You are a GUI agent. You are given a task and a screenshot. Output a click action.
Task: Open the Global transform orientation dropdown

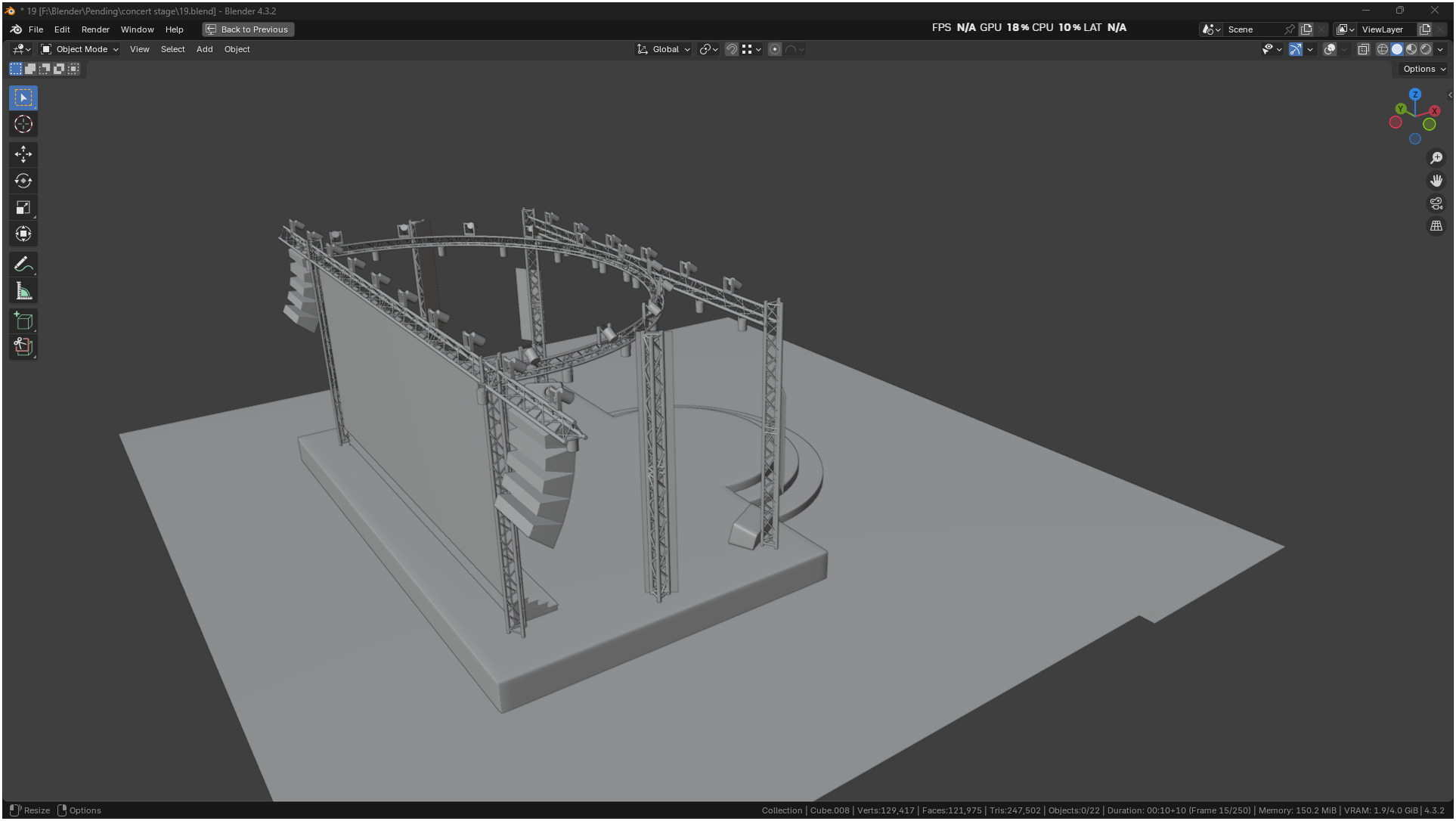pos(664,49)
